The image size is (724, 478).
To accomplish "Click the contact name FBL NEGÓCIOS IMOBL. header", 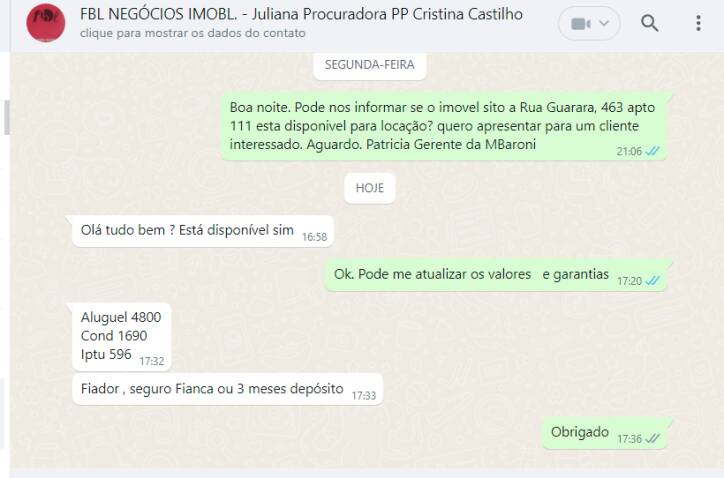I will tap(301, 14).
